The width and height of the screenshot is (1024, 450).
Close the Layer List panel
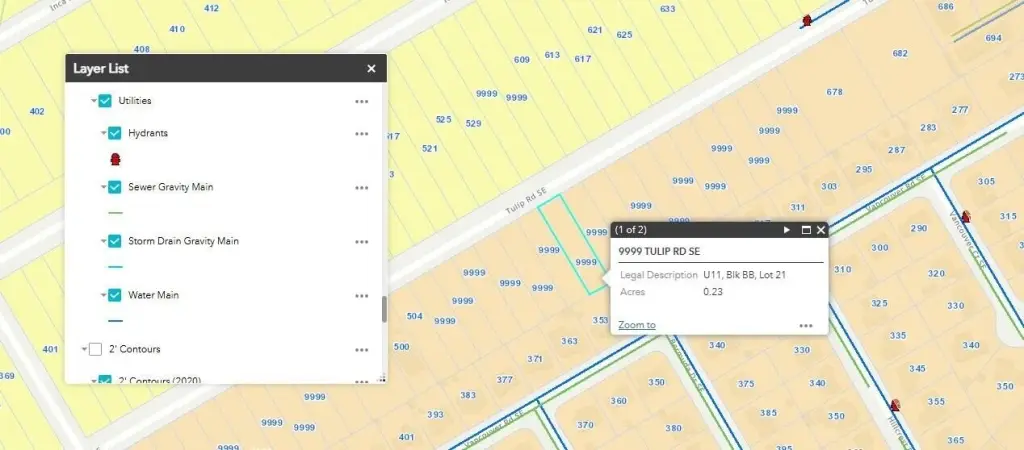[371, 69]
